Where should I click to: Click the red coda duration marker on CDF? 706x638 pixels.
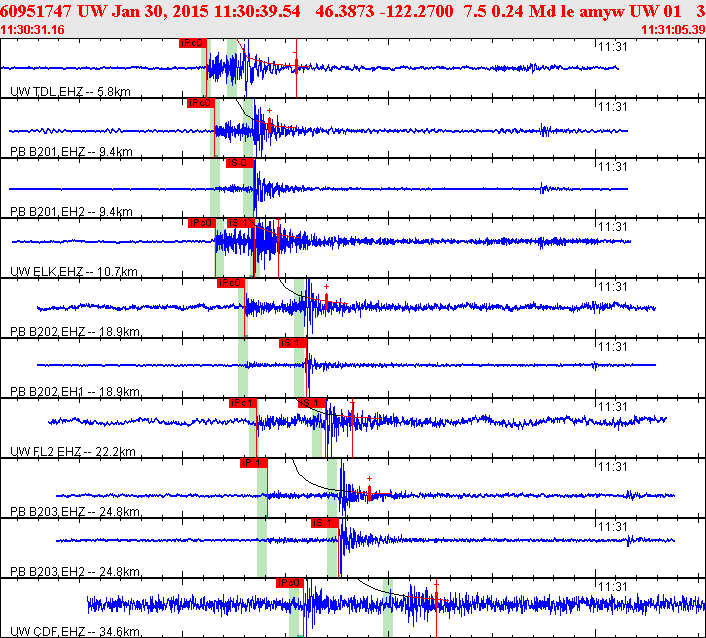point(436,608)
